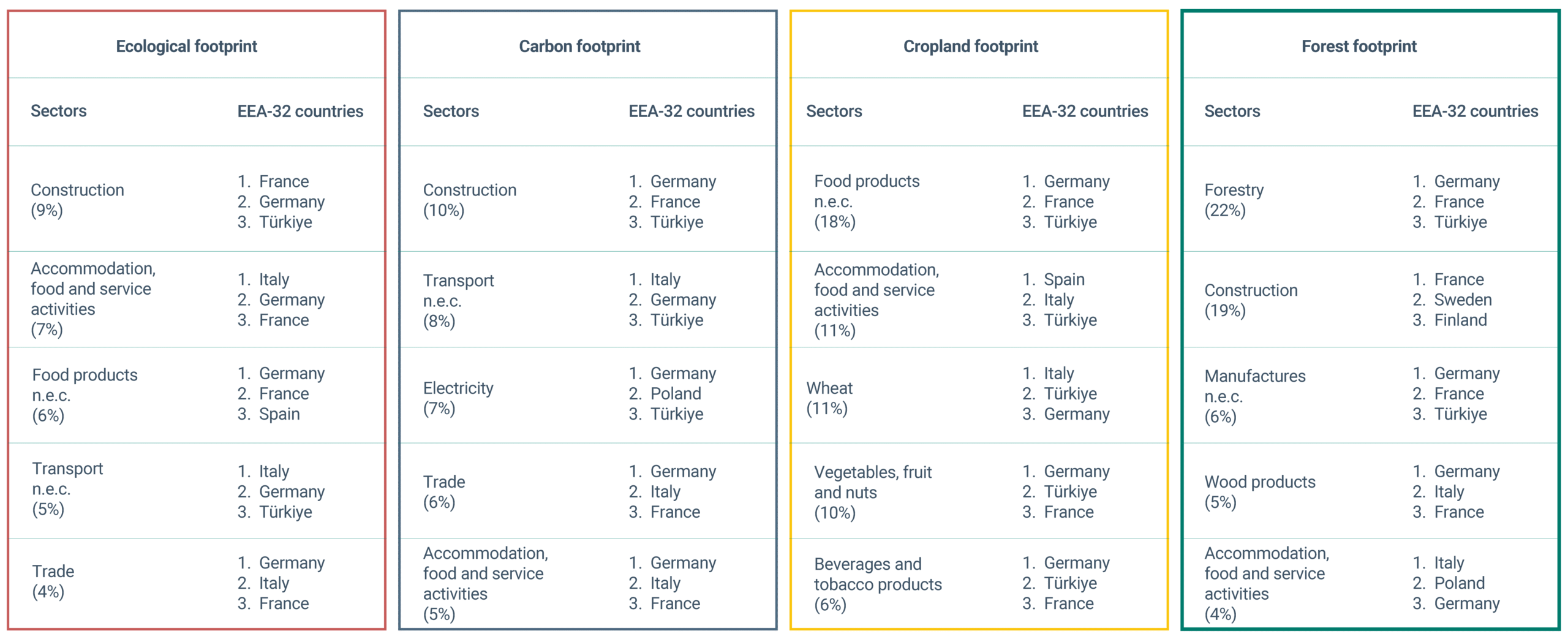Click Manufactures n.e.c. (6%) sector

coord(1255,396)
